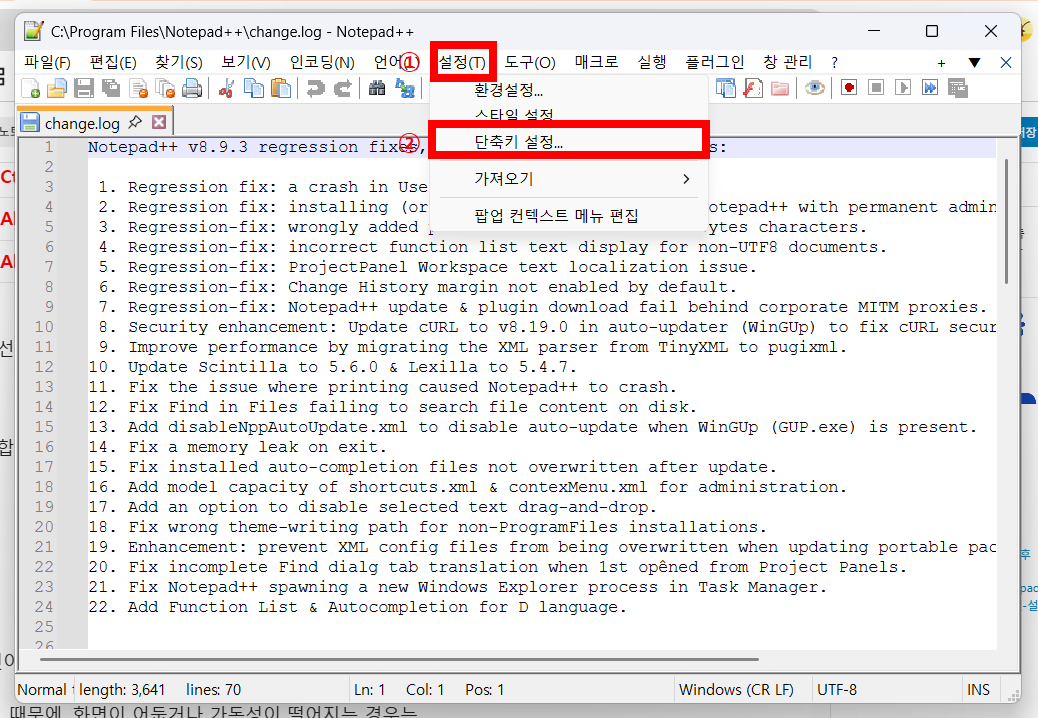The image size is (1038, 718).
Task: Select 팝업 컨텍스트 메뉴 편집 entry
Action: pos(569,216)
